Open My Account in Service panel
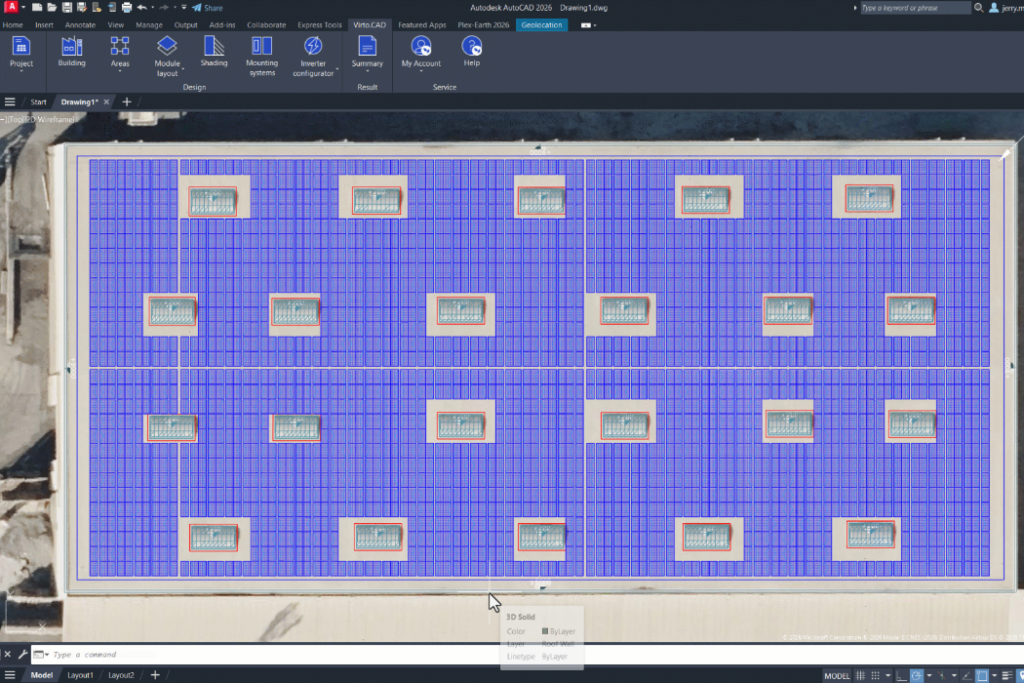 tap(421, 53)
